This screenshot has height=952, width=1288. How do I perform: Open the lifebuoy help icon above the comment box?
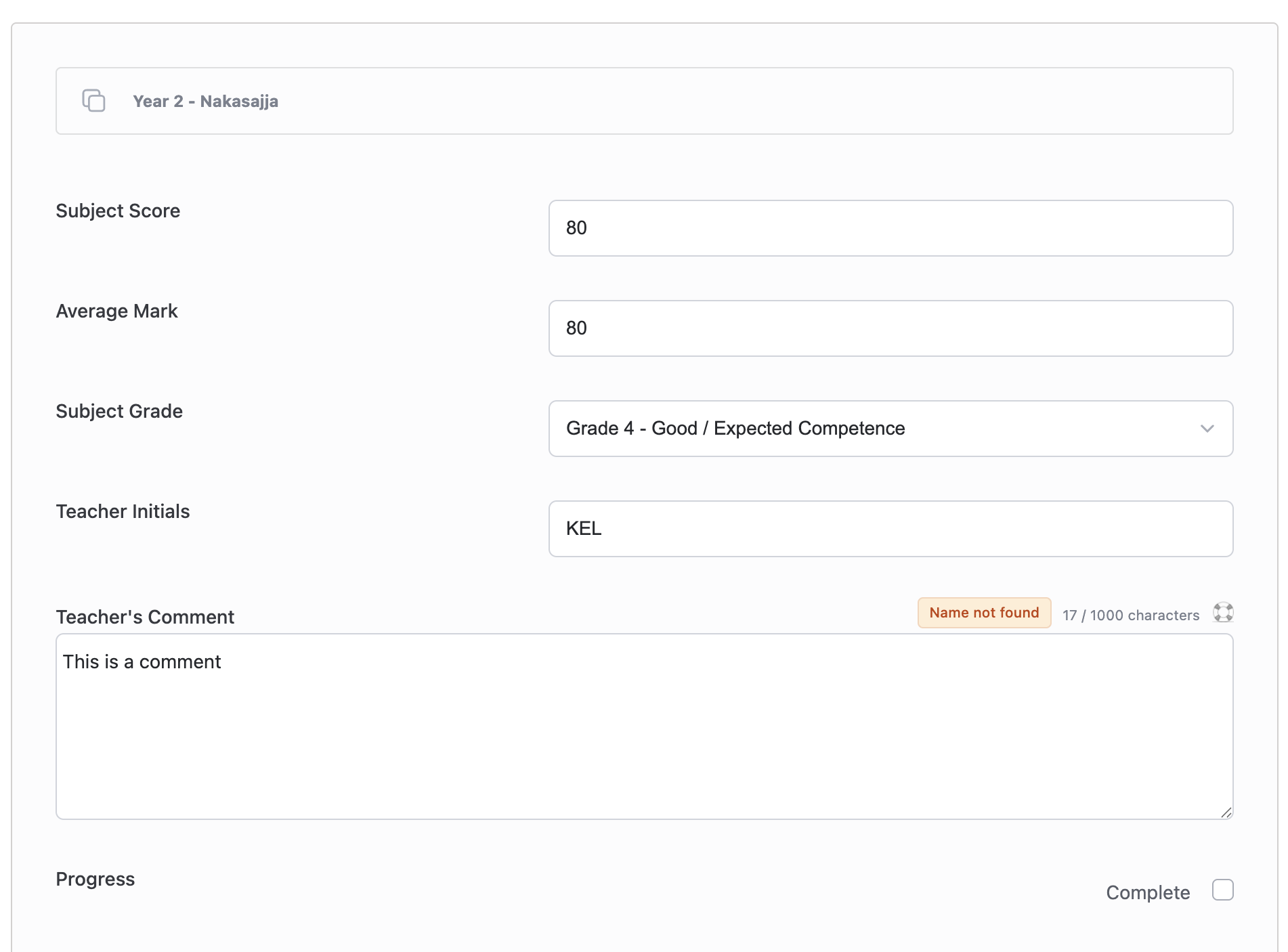(1222, 613)
